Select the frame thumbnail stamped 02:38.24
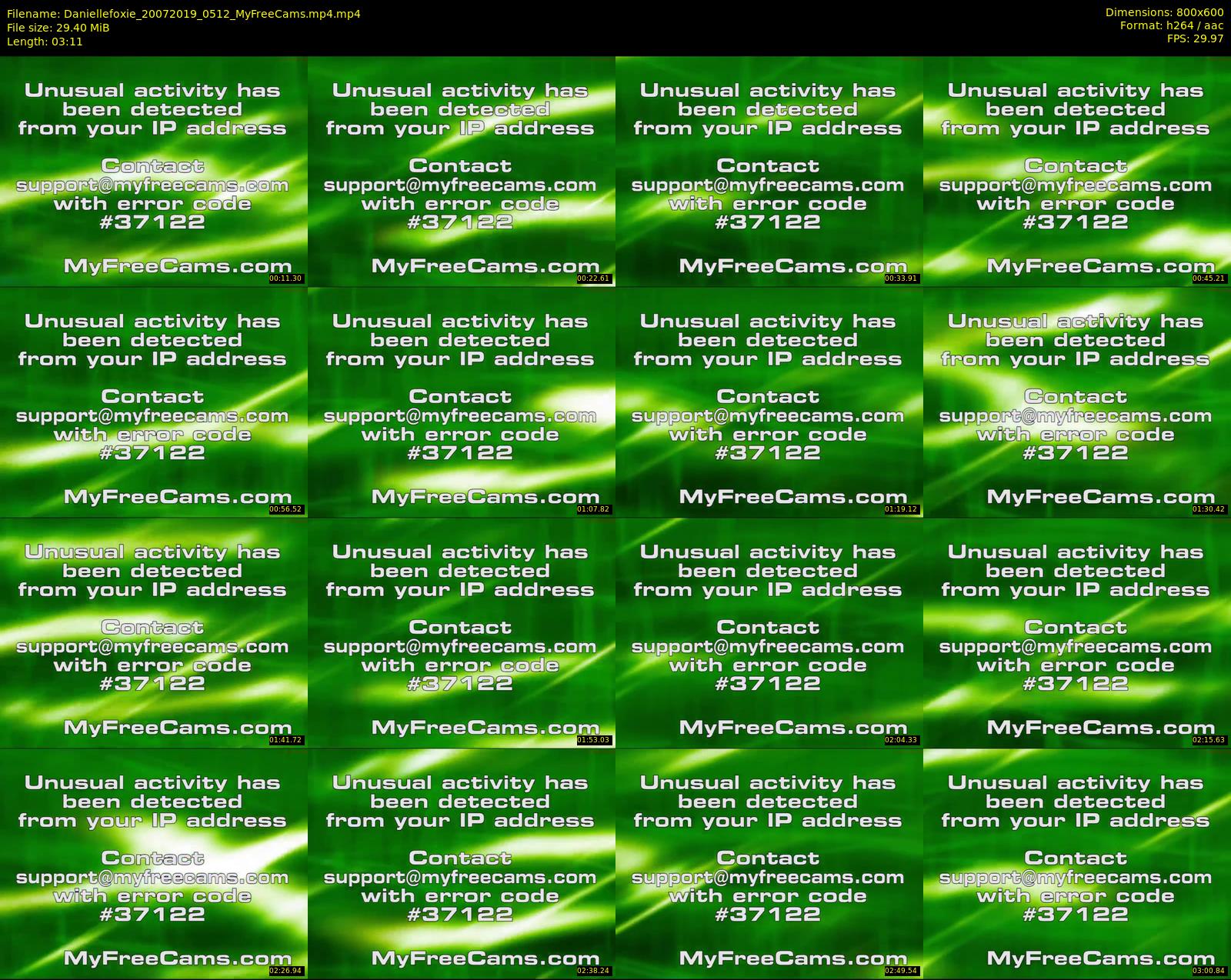Screen dimensions: 1231x980 [x=462, y=864]
